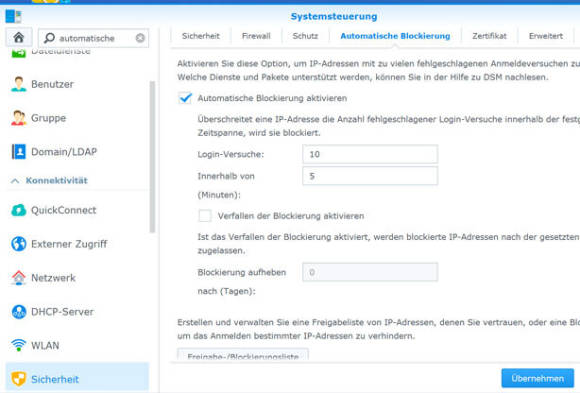Click the Dateidienste folder icon
The height and width of the screenshot is (393, 580).
tap(18, 53)
